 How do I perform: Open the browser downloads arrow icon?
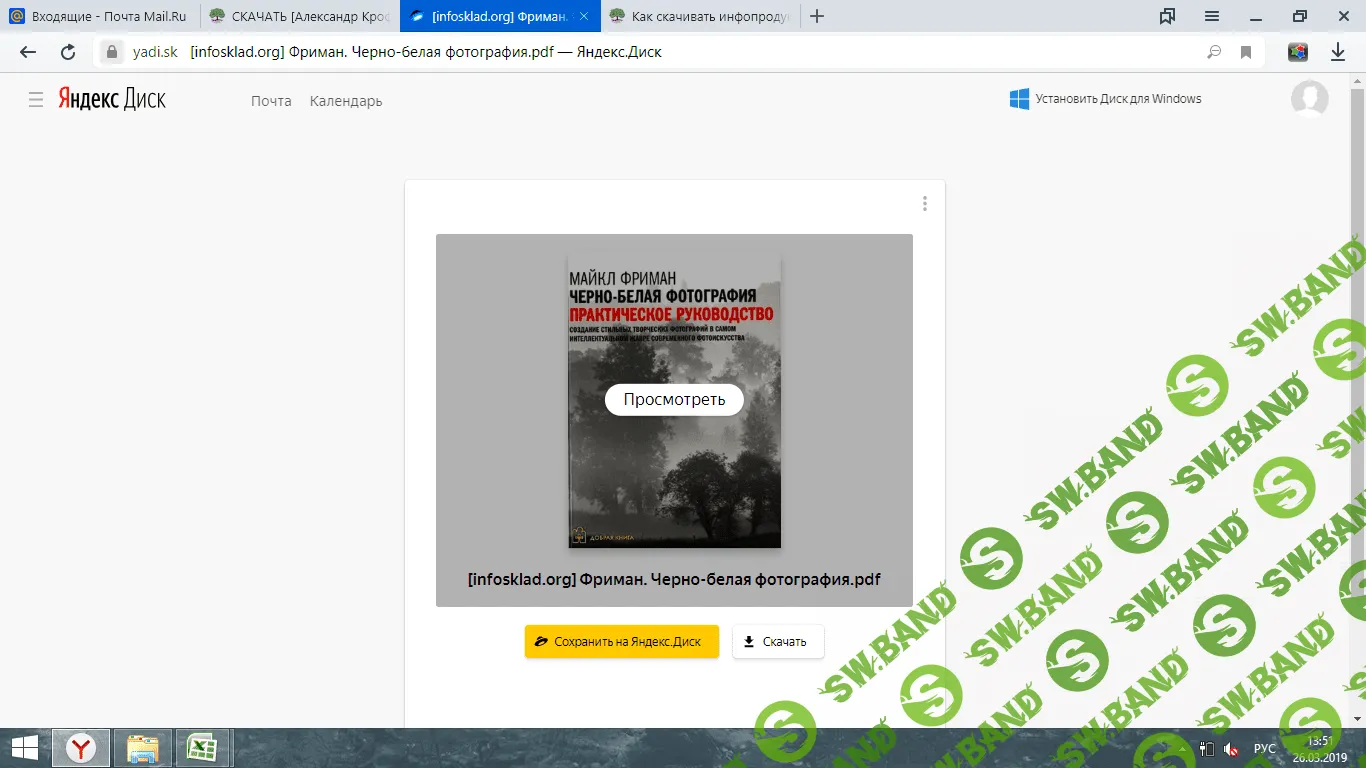(1338, 52)
